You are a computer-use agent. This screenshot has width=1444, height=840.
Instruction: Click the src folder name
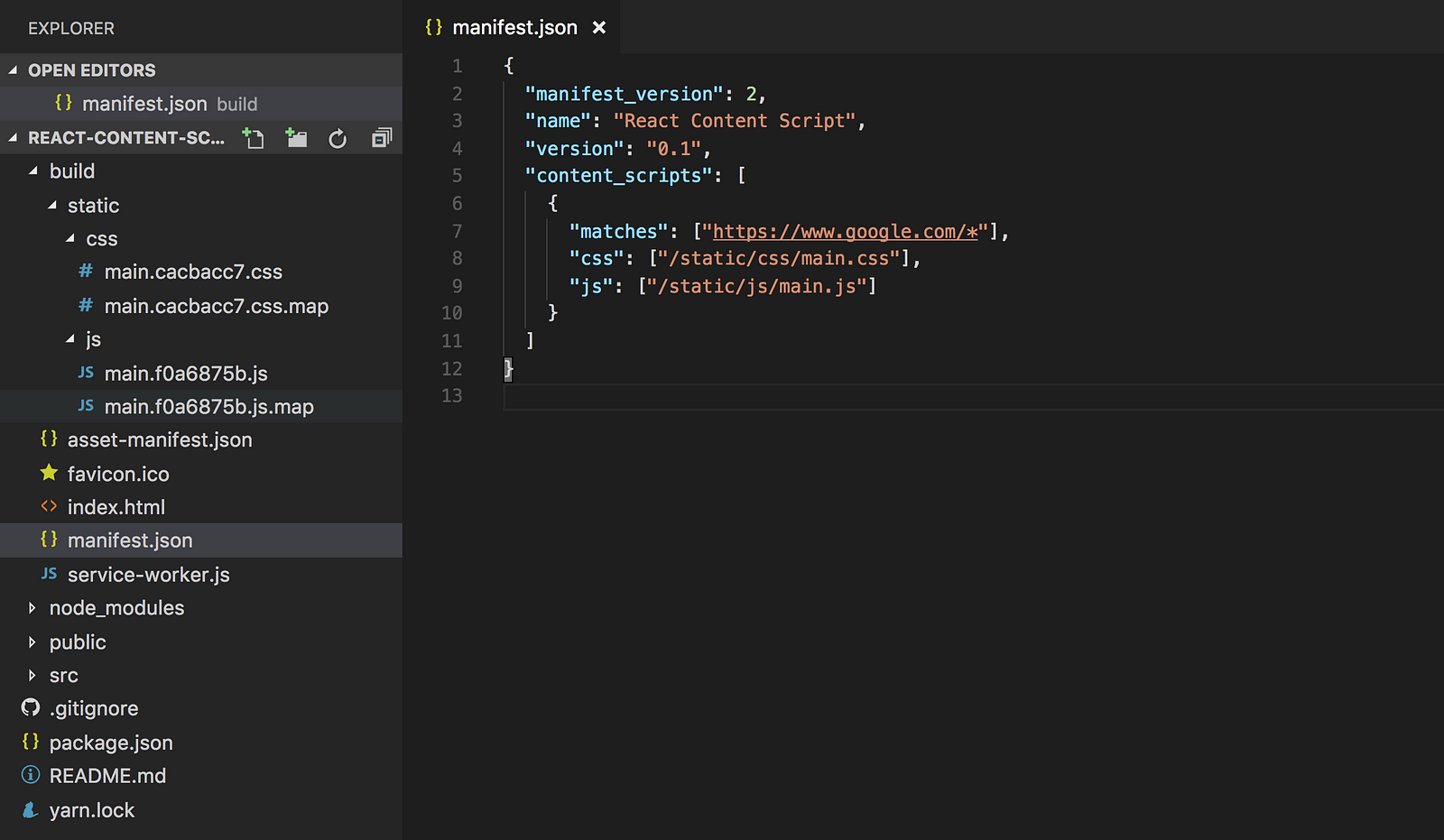tap(64, 676)
